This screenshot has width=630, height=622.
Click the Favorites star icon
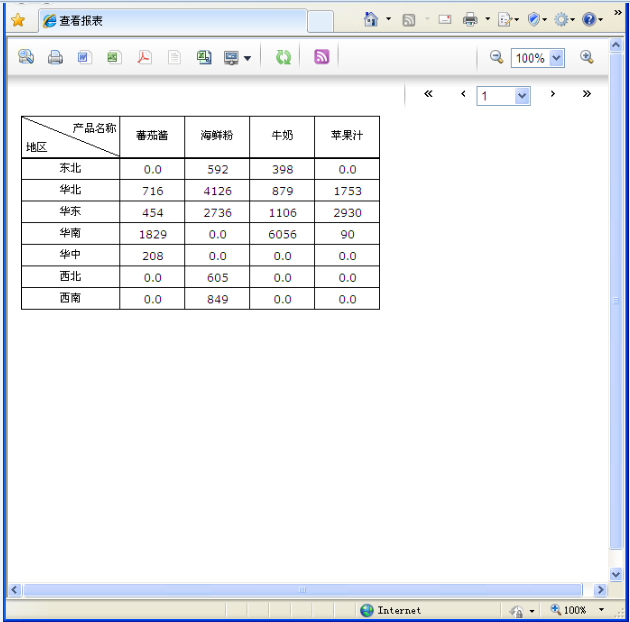[x=18, y=20]
